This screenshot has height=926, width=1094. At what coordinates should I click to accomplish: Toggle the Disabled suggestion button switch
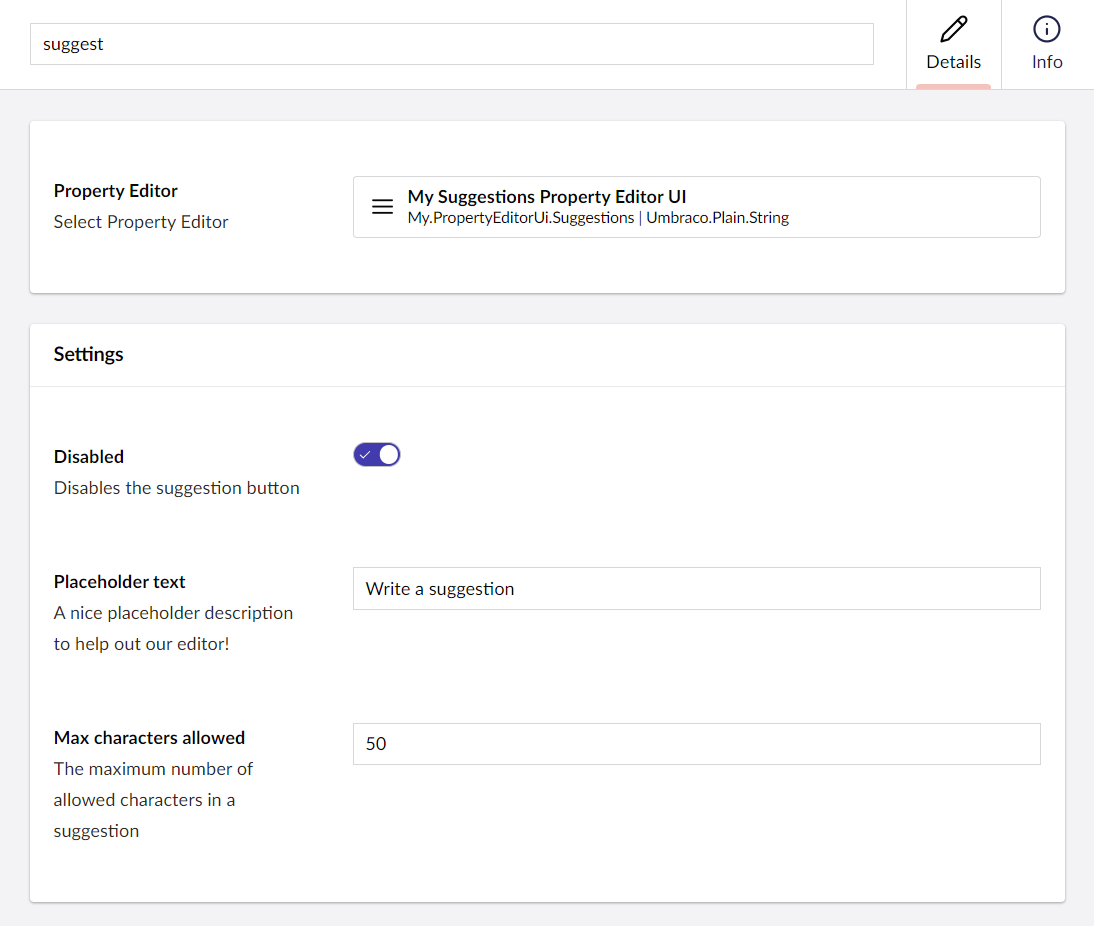click(377, 455)
